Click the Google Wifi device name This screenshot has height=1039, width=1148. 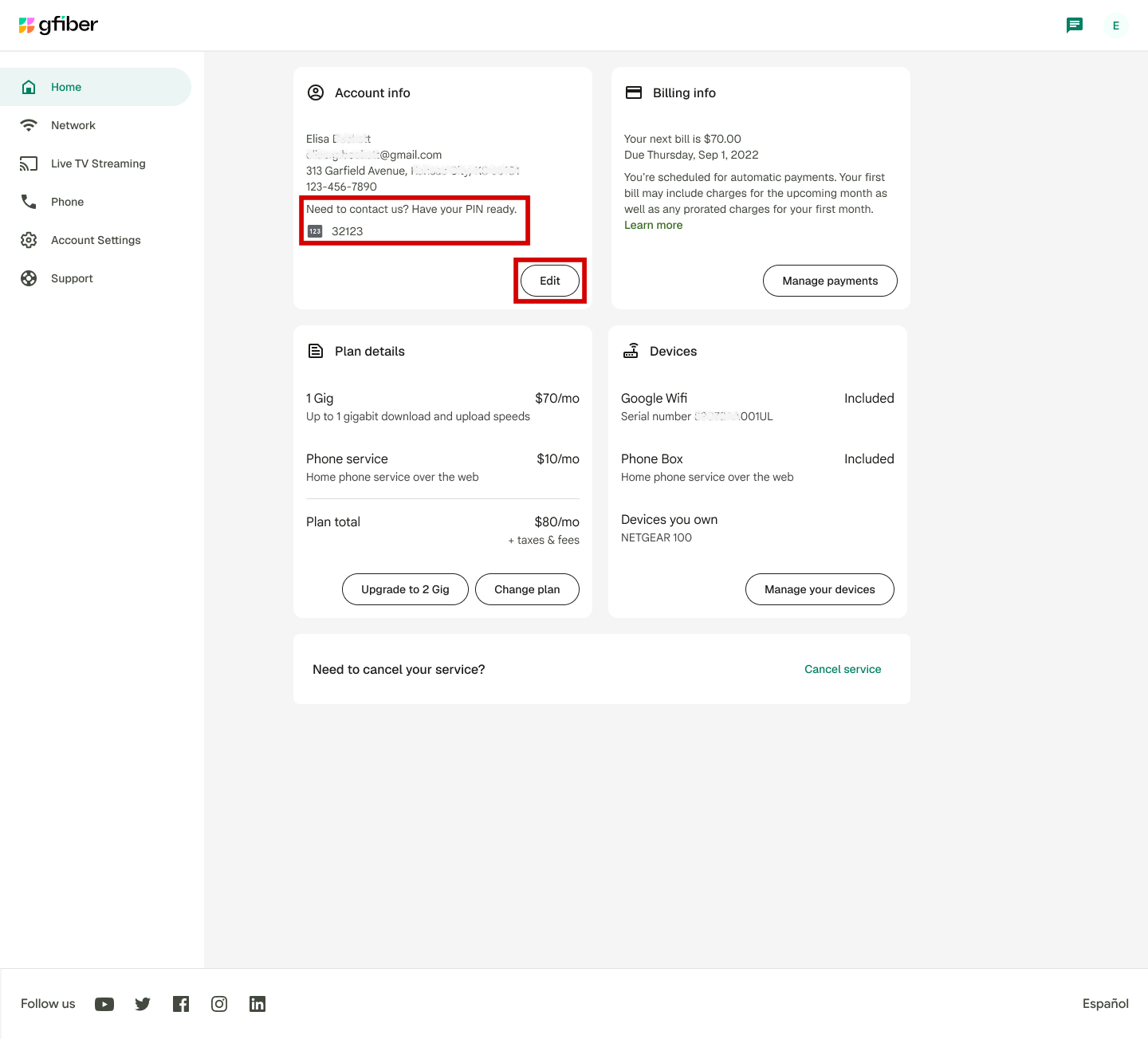[654, 398]
